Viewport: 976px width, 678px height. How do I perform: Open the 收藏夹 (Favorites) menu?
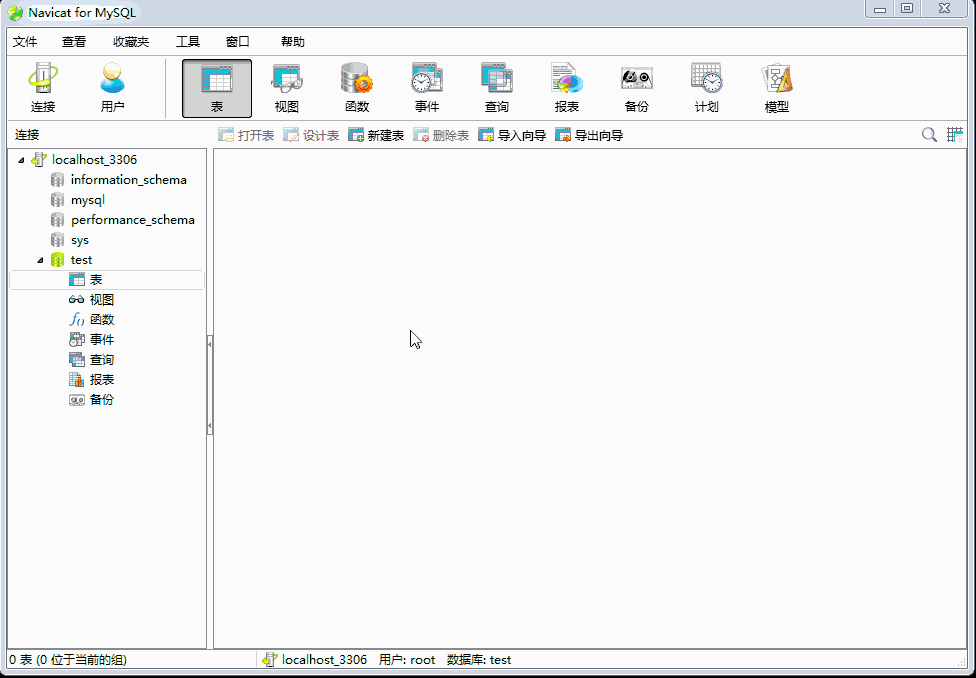131,42
